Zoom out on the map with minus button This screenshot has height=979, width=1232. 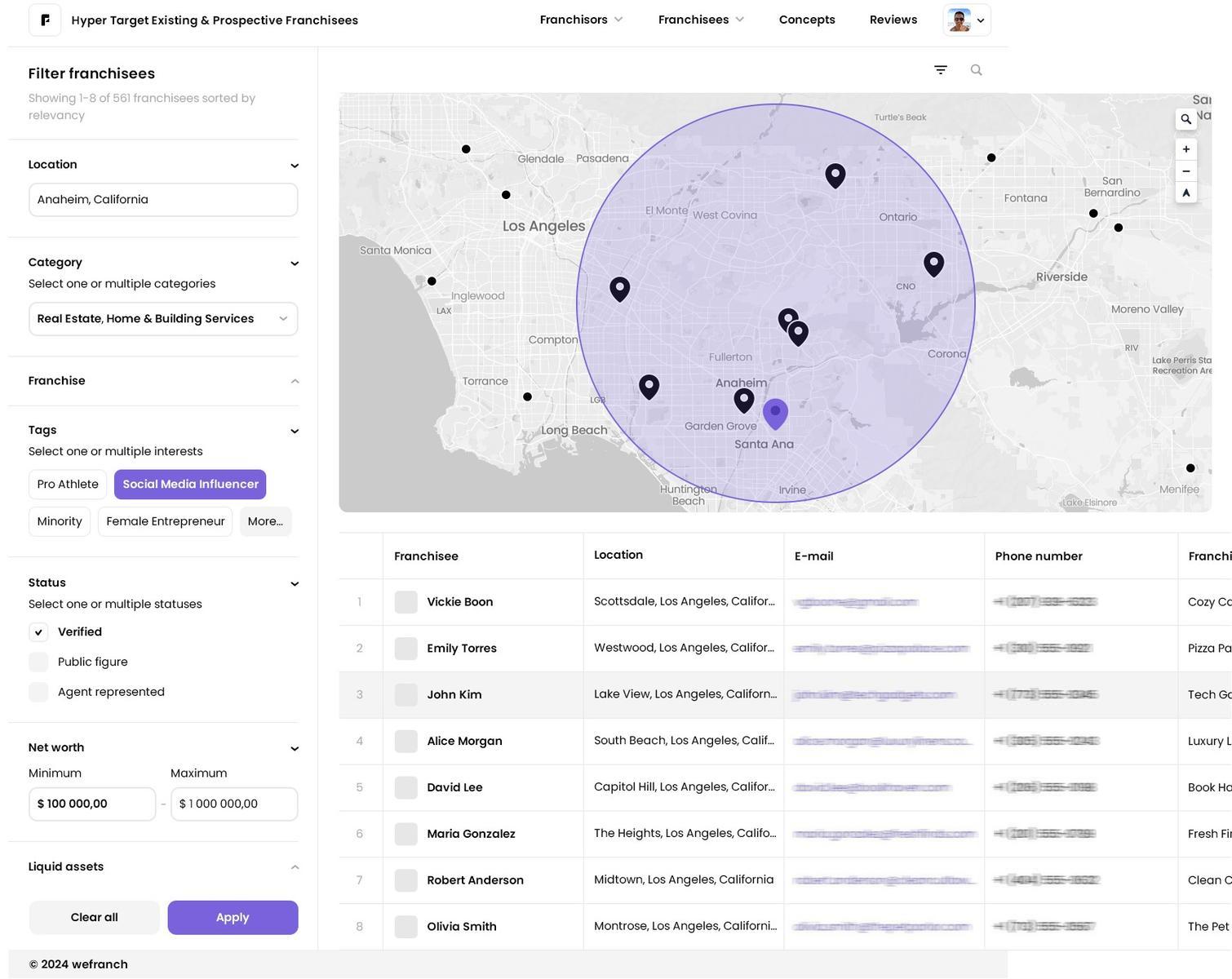1186,171
